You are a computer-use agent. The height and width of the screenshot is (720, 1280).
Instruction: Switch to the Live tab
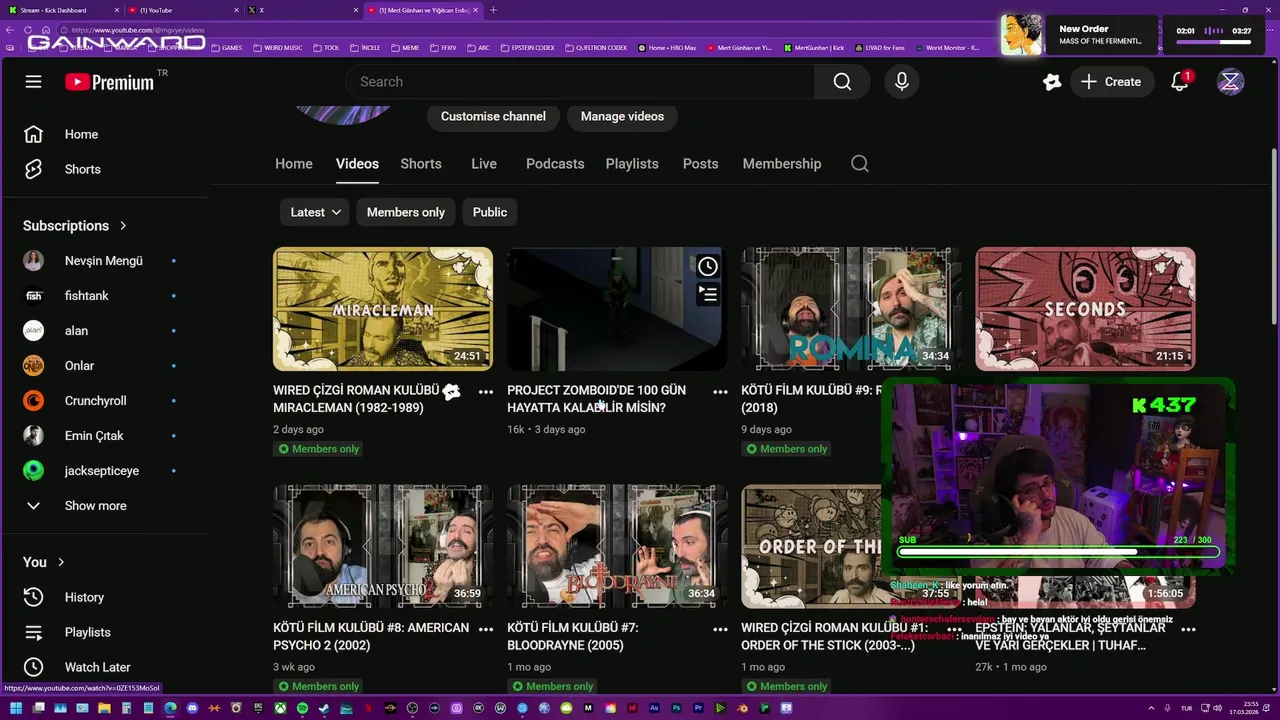(x=484, y=164)
